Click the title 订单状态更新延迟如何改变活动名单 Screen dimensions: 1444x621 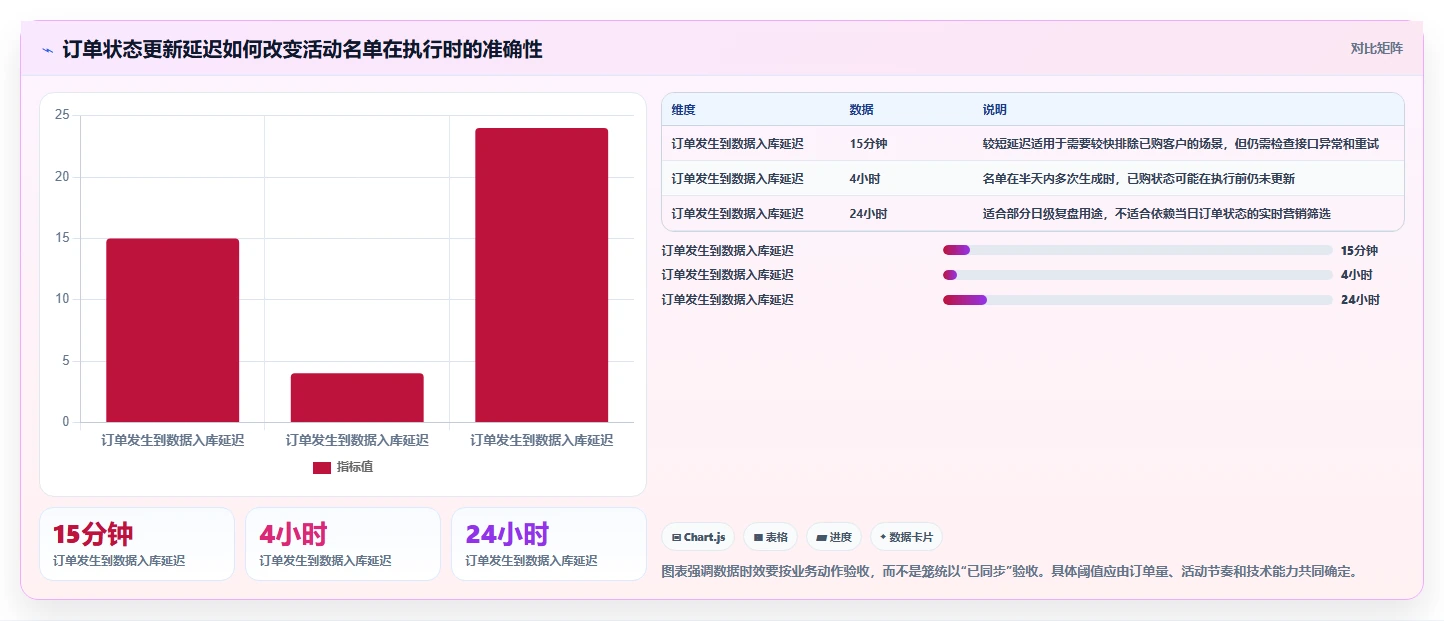(x=302, y=49)
